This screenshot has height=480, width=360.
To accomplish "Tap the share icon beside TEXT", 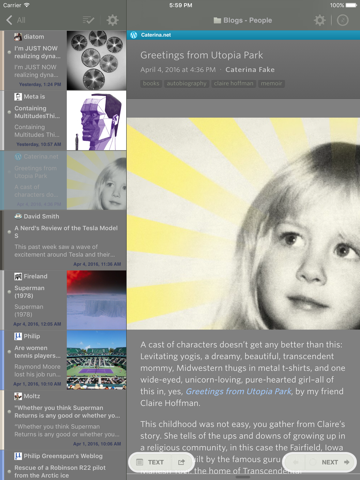I will [x=181, y=462].
